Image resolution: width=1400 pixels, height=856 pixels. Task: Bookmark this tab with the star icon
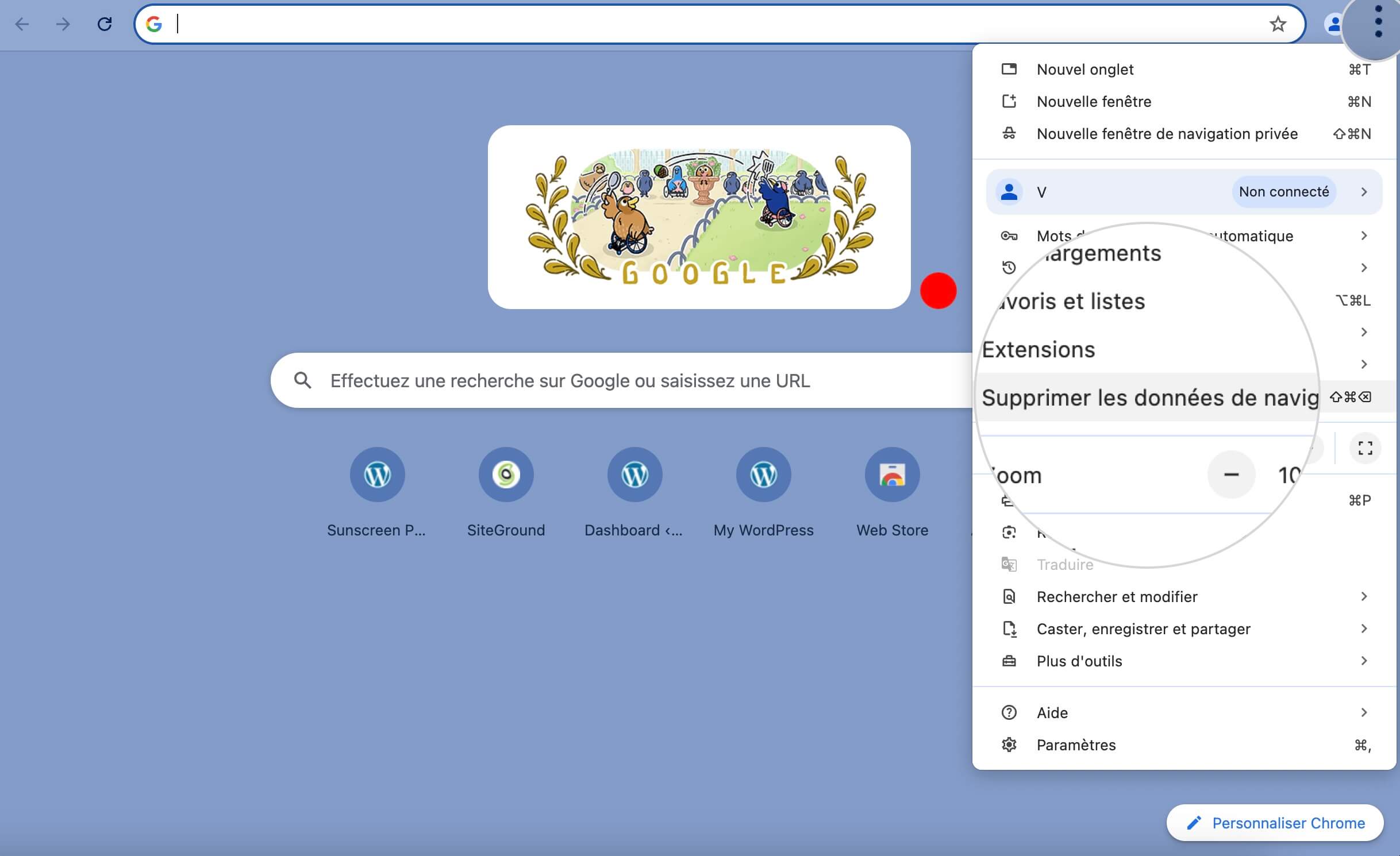(x=1278, y=24)
